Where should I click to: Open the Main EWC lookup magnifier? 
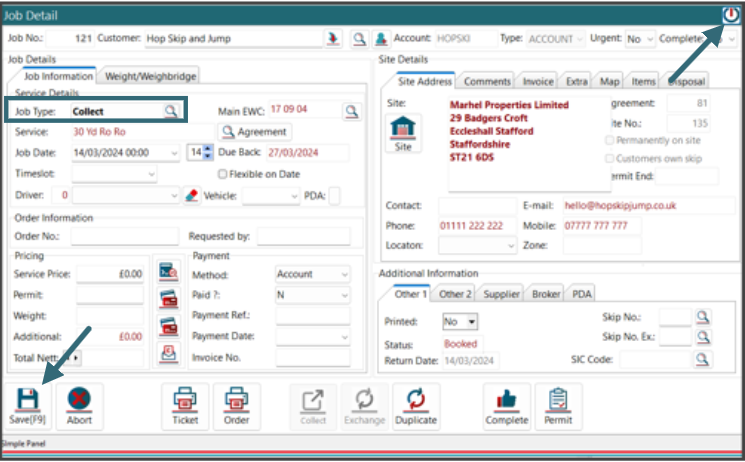point(352,111)
